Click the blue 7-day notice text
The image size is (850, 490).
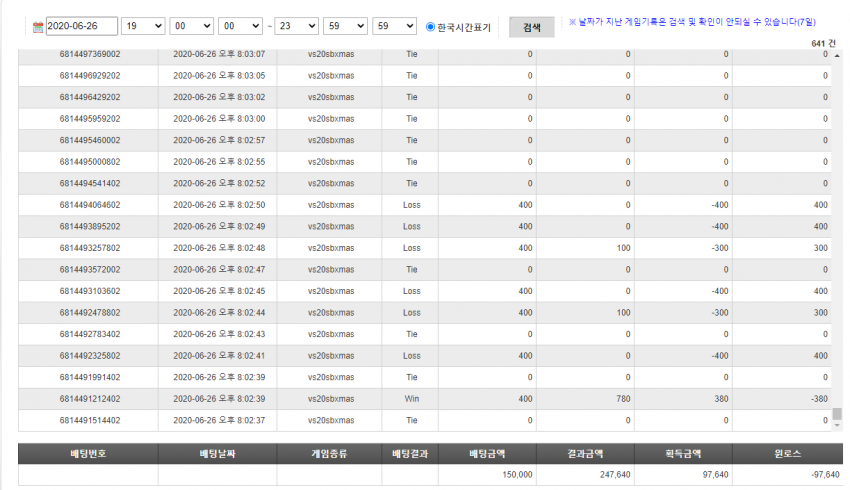692,22
